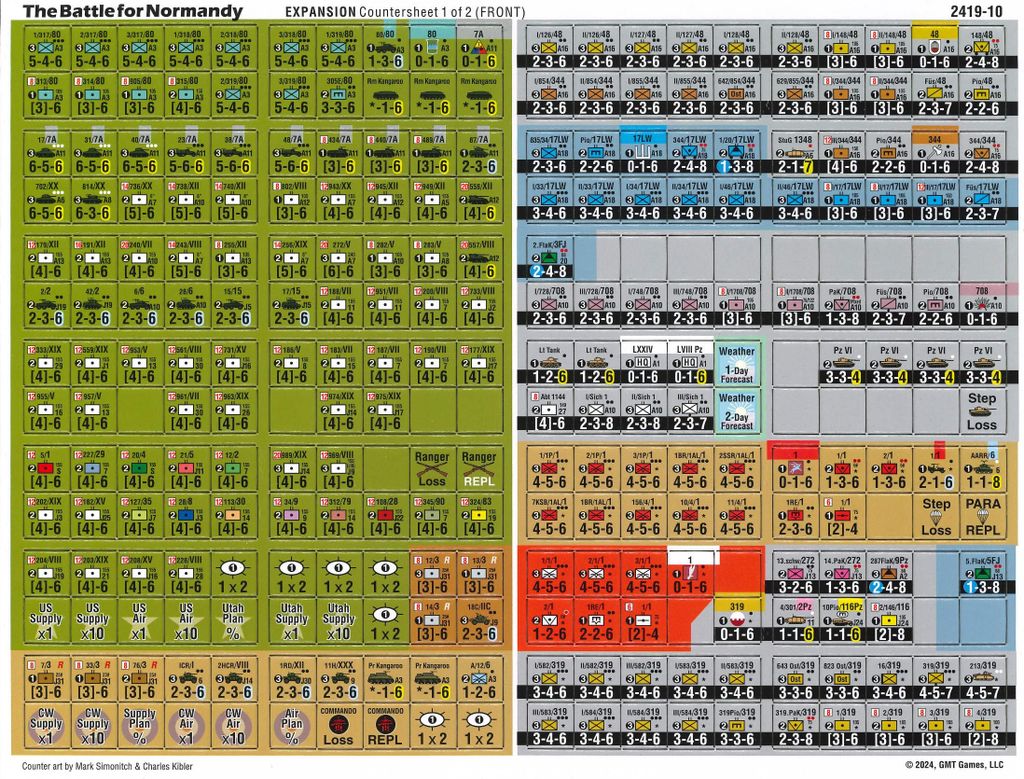1024x779 pixels.
Task: Choose the 1/317/80 infantry counter
Action: pyautogui.click(x=46, y=47)
